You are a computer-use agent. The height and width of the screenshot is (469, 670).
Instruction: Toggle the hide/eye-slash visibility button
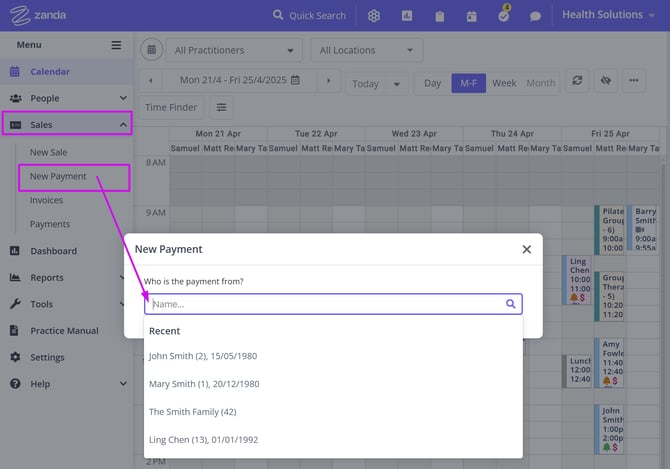click(x=604, y=82)
